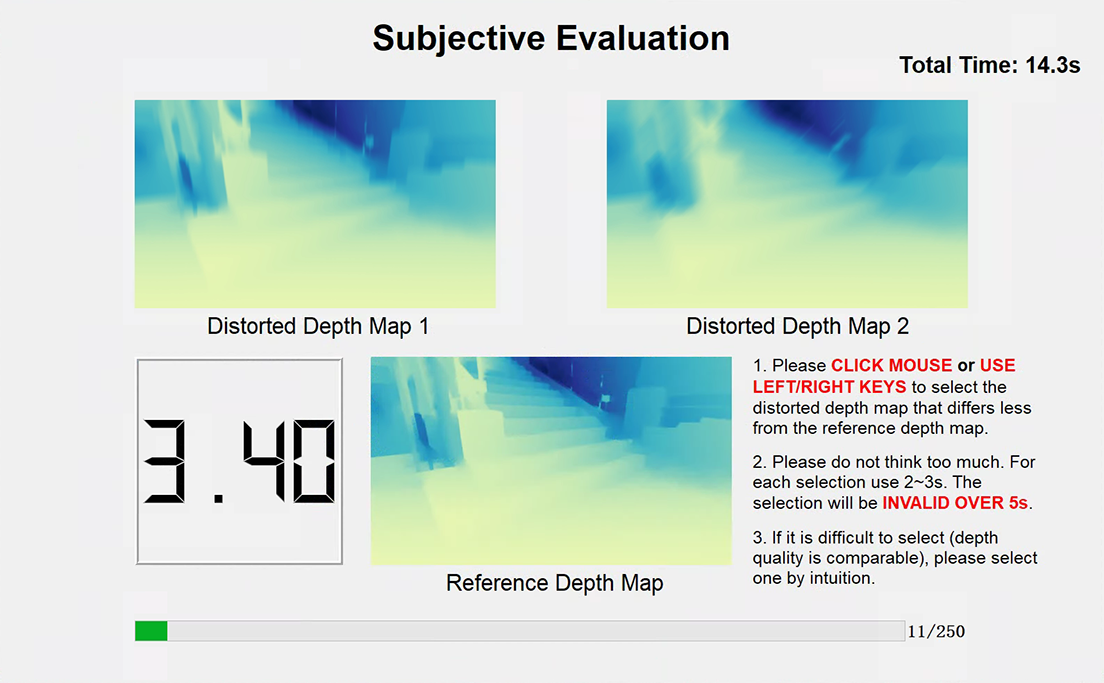Click the "Distorted Depth Map 1" caption
The height and width of the screenshot is (683, 1104).
coord(318,326)
